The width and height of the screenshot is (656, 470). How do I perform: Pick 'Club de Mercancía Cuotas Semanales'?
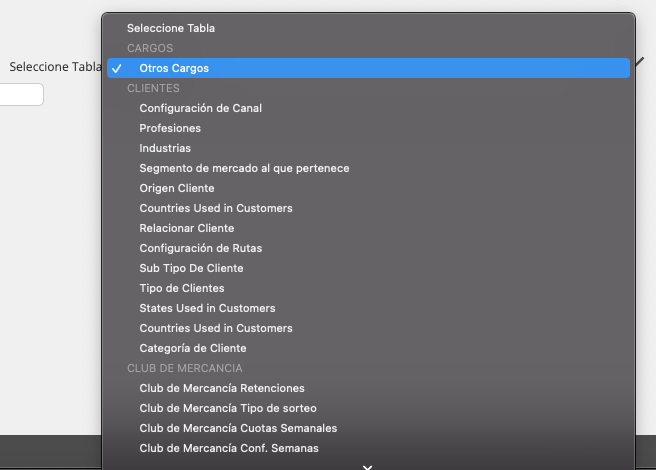[x=368, y=429]
